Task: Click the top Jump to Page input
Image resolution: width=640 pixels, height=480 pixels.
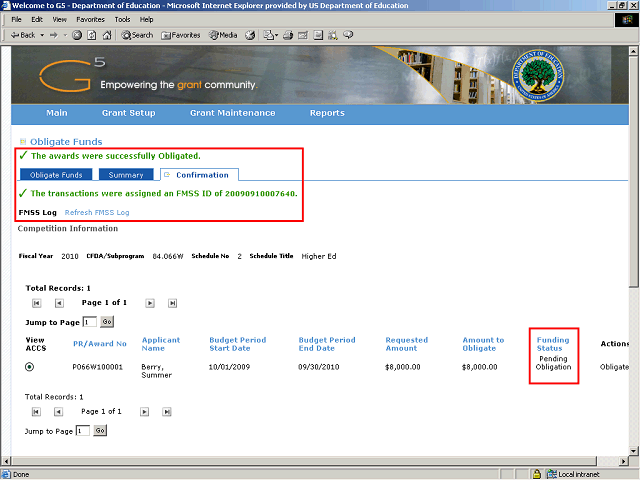Action: point(90,322)
